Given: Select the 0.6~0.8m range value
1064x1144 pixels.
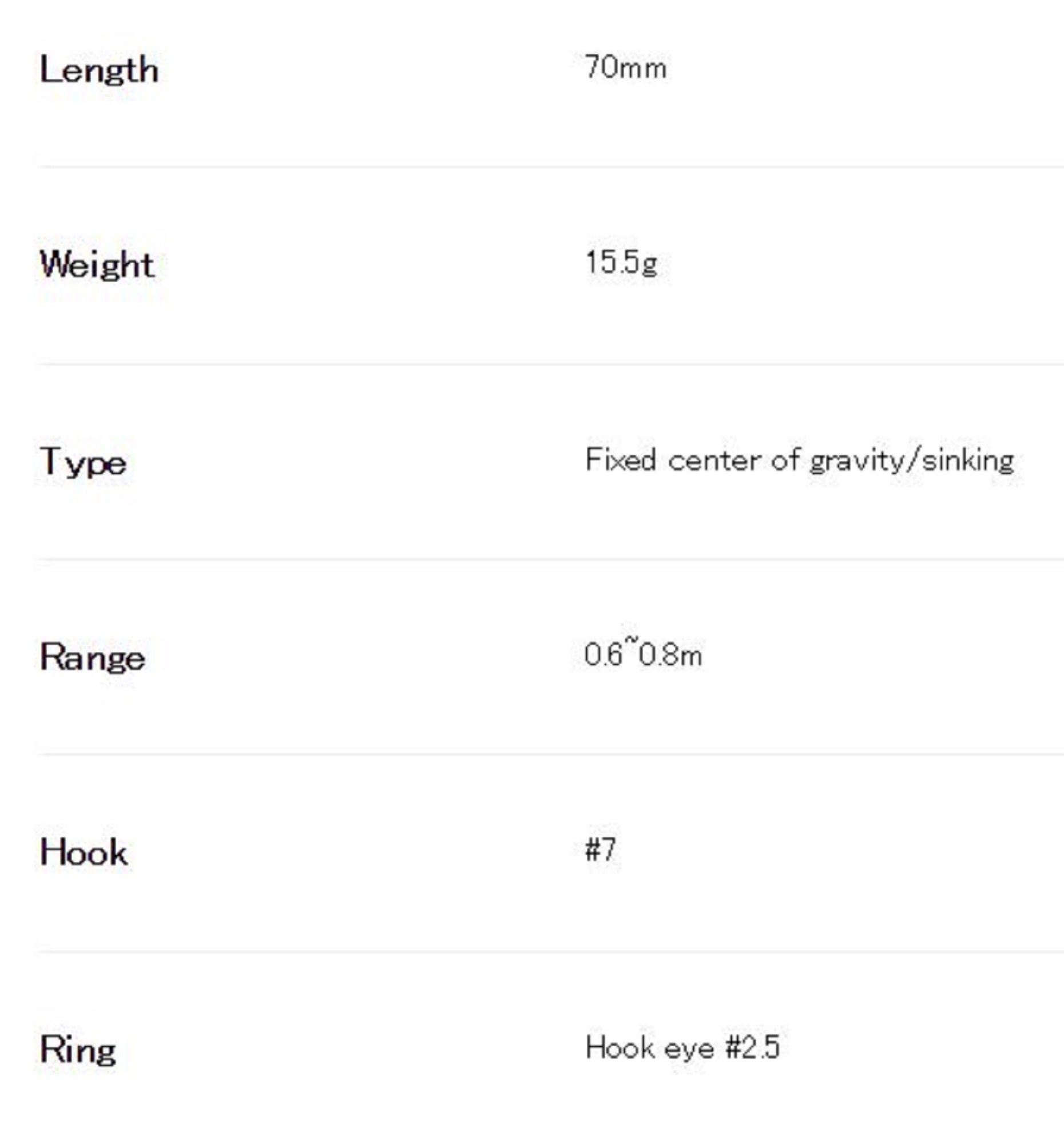Looking at the screenshot, I should click(x=643, y=655).
